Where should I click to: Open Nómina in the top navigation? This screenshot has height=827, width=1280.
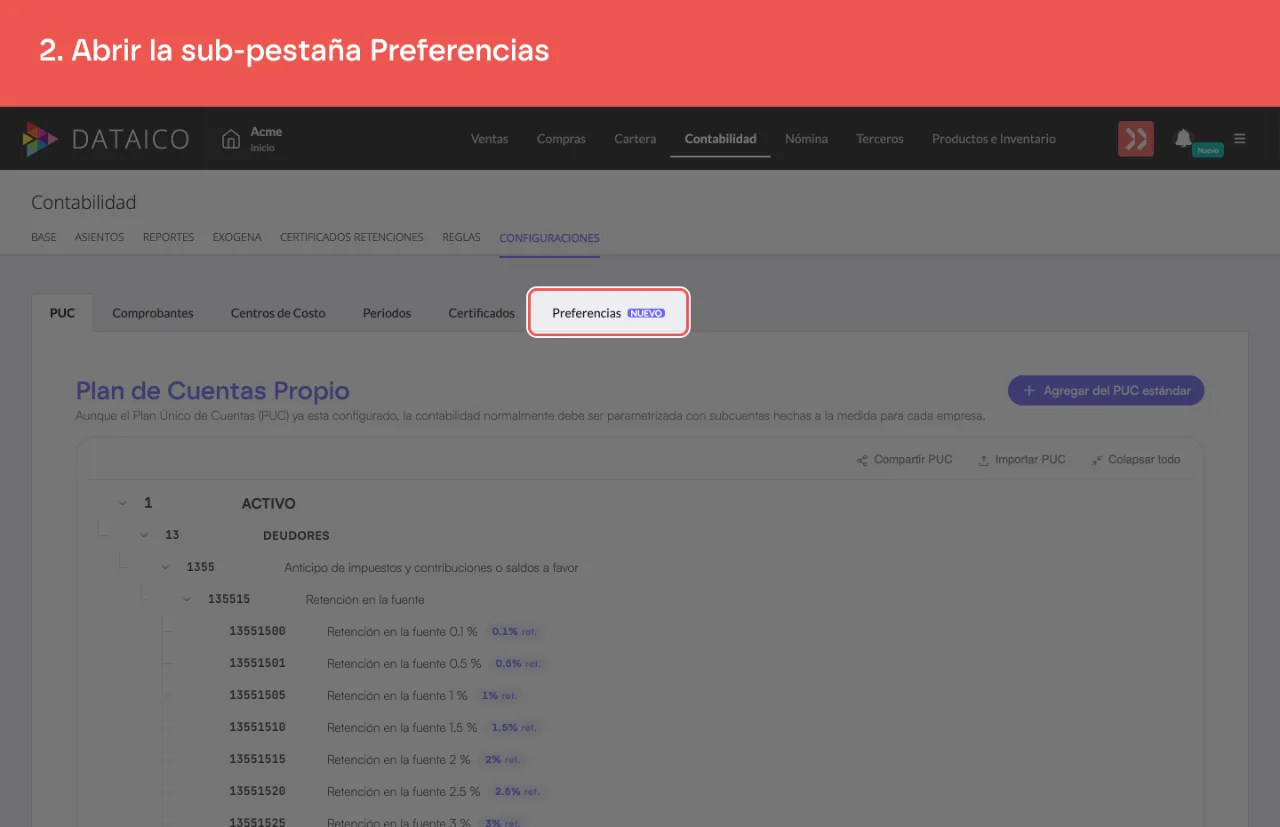pyautogui.click(x=806, y=139)
